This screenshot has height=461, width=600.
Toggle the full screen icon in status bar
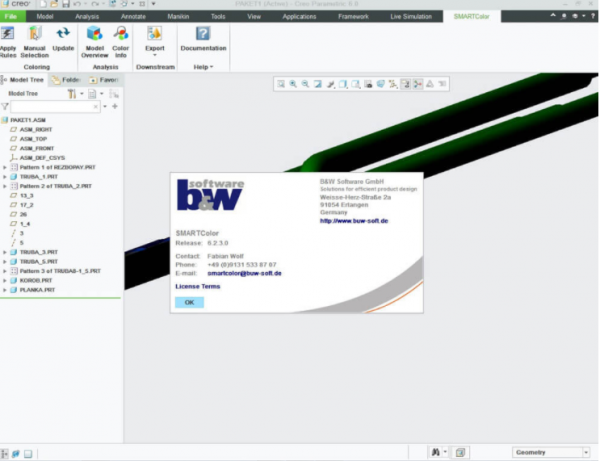tap(28, 454)
